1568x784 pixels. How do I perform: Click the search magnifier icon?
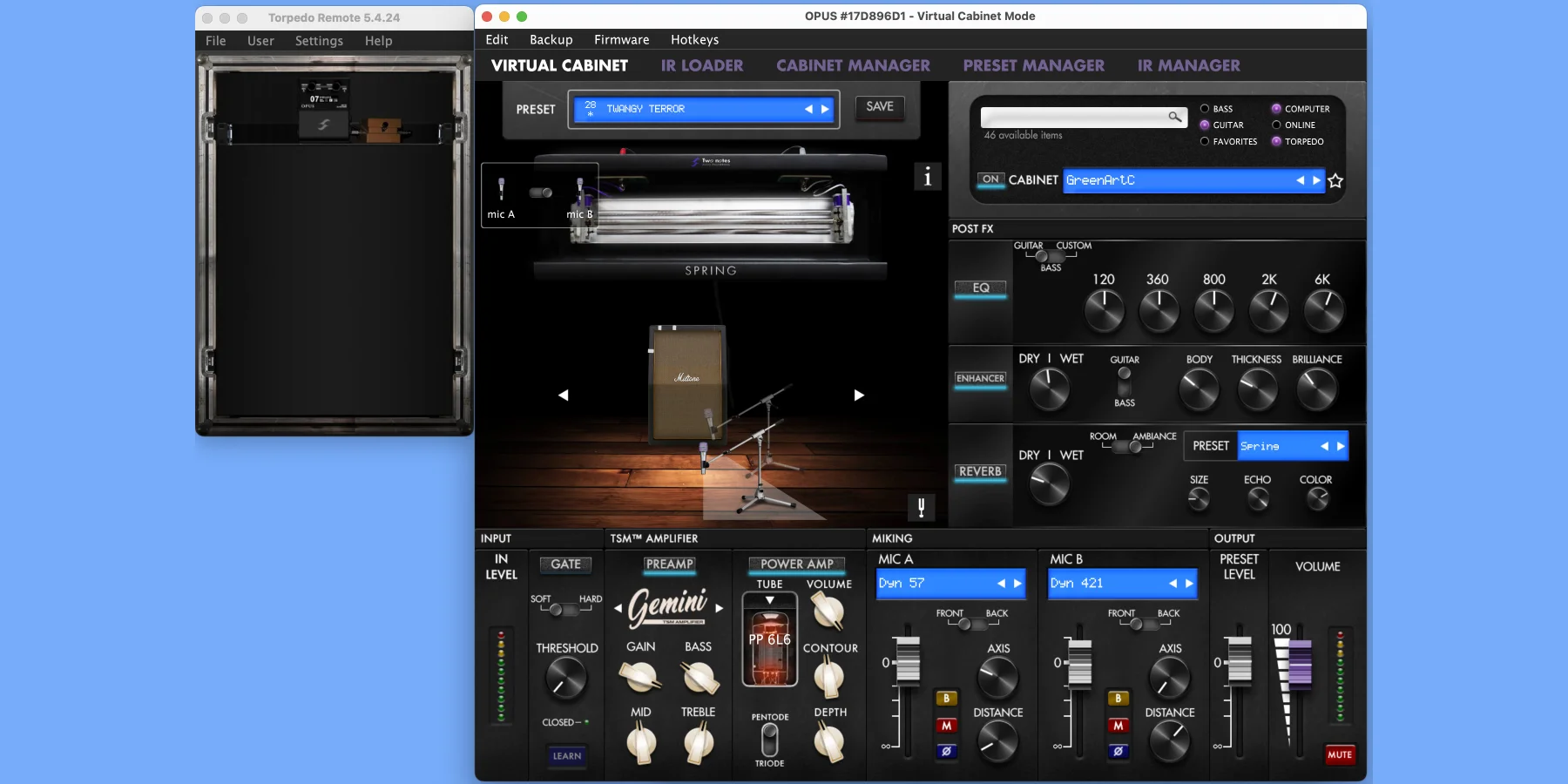(1174, 117)
